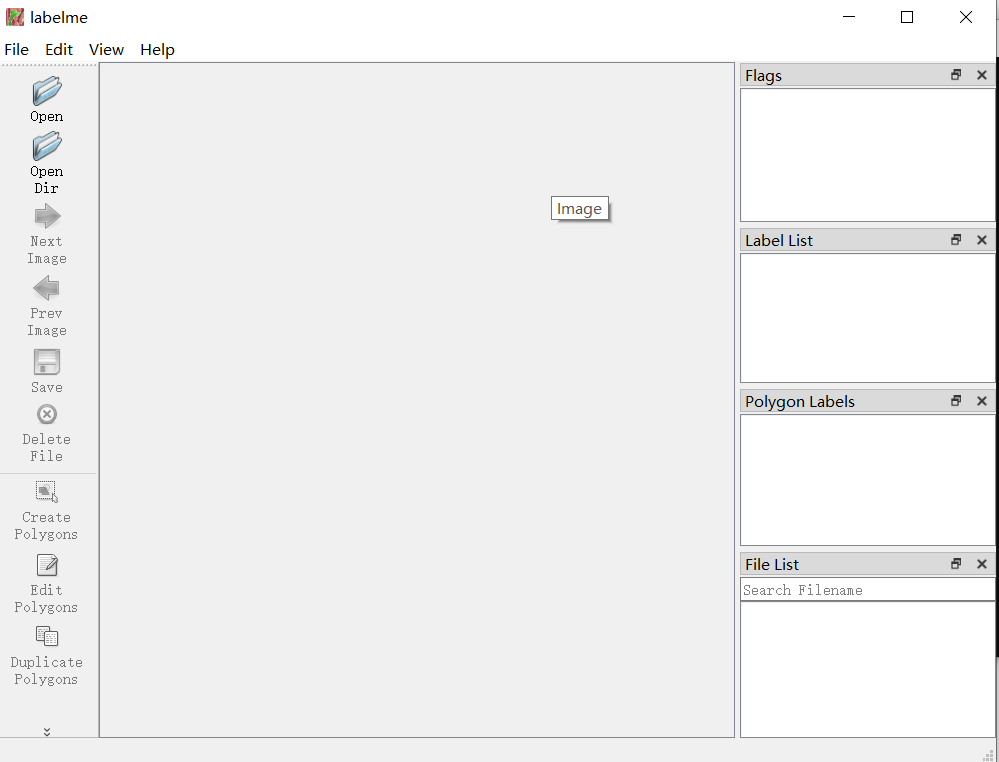Screen dimensions: 999x762
Task: Open the Edit menu
Action: click(59, 50)
